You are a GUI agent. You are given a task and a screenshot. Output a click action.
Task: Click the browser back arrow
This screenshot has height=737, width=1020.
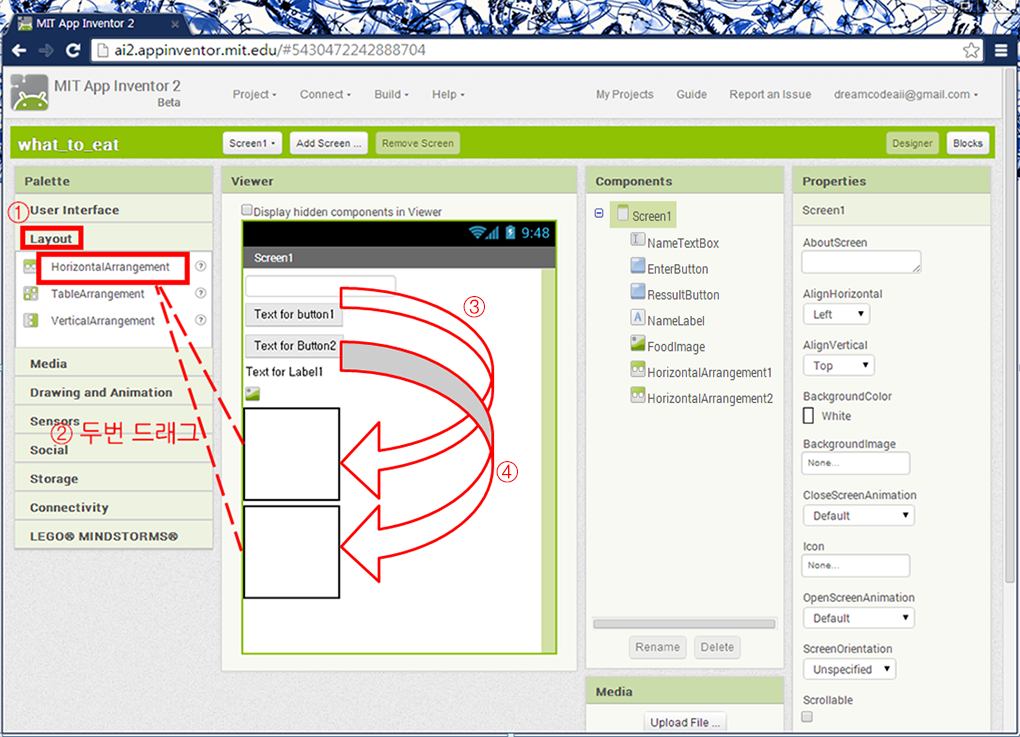[x=19, y=50]
